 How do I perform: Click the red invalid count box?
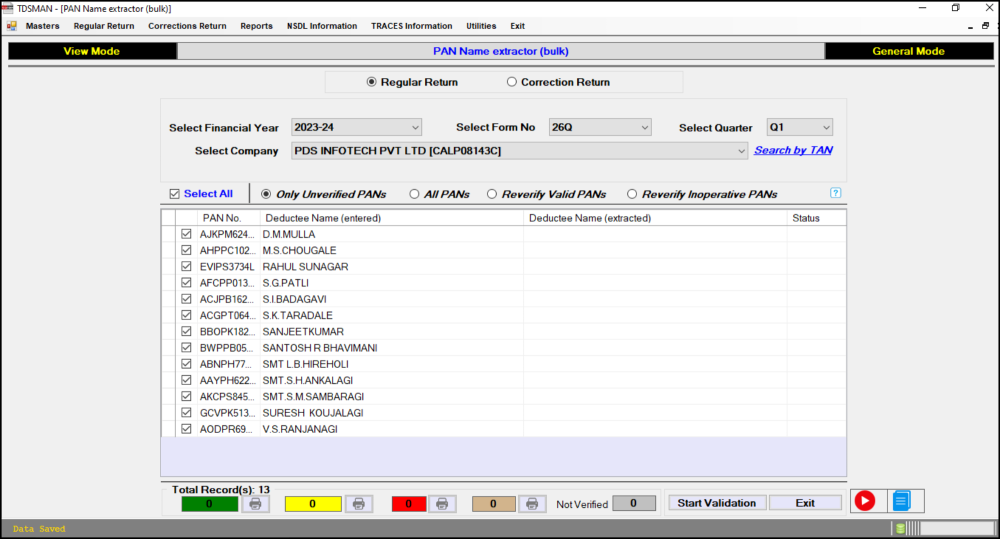click(409, 504)
